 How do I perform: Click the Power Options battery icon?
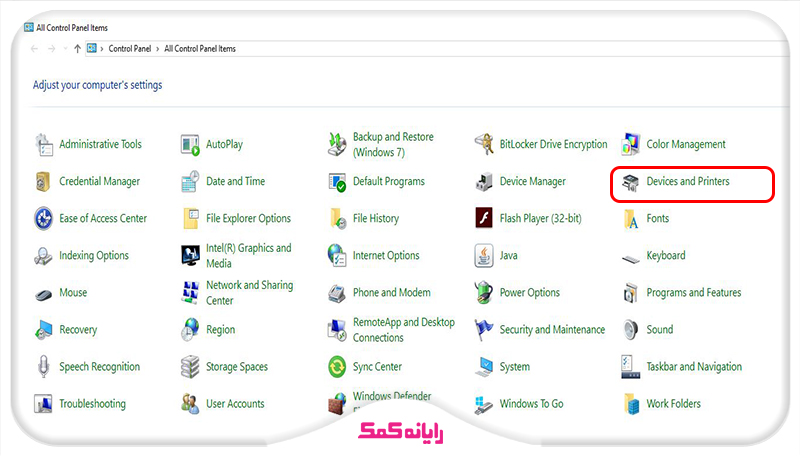point(484,292)
